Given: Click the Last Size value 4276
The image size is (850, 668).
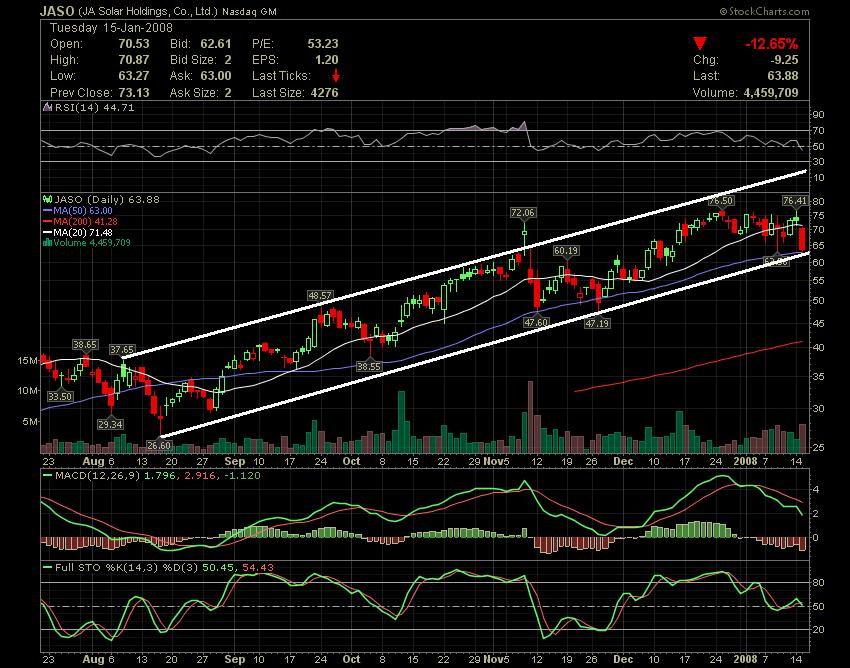Looking at the screenshot, I should [324, 92].
